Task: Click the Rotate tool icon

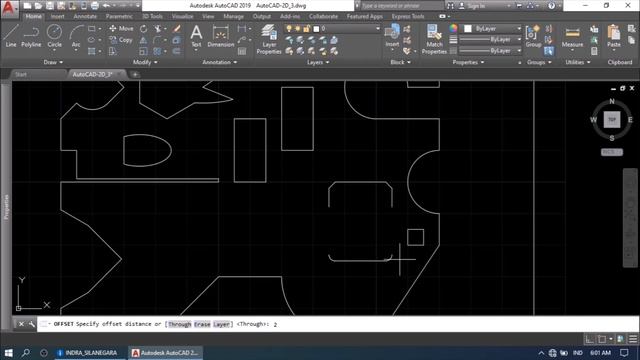Action: (144, 29)
